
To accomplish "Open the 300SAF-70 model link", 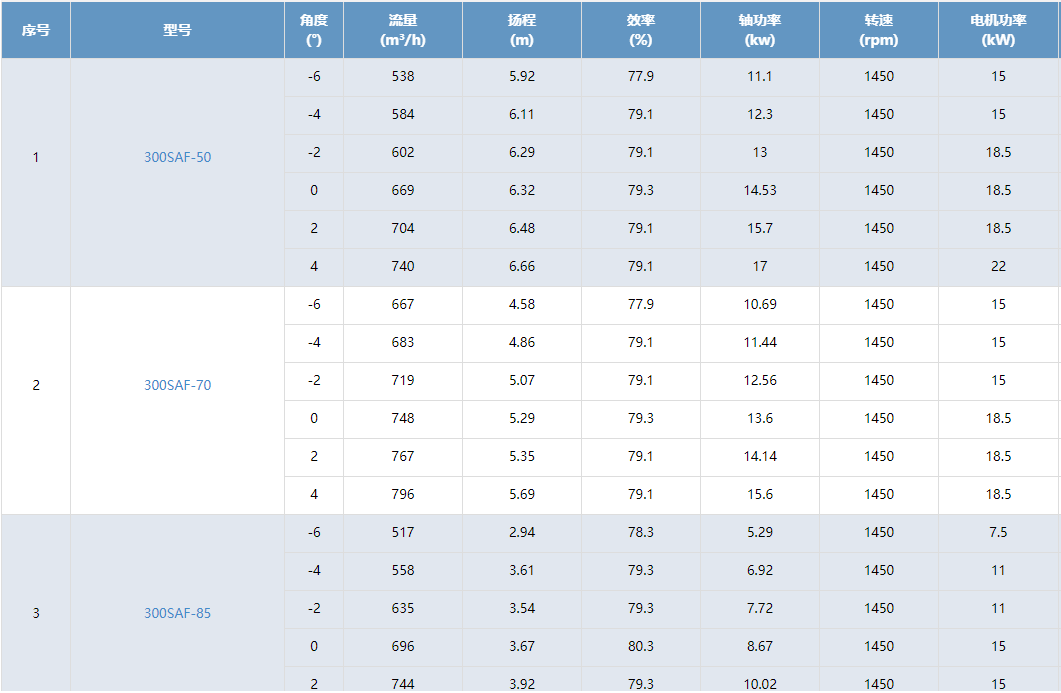I will [177, 385].
